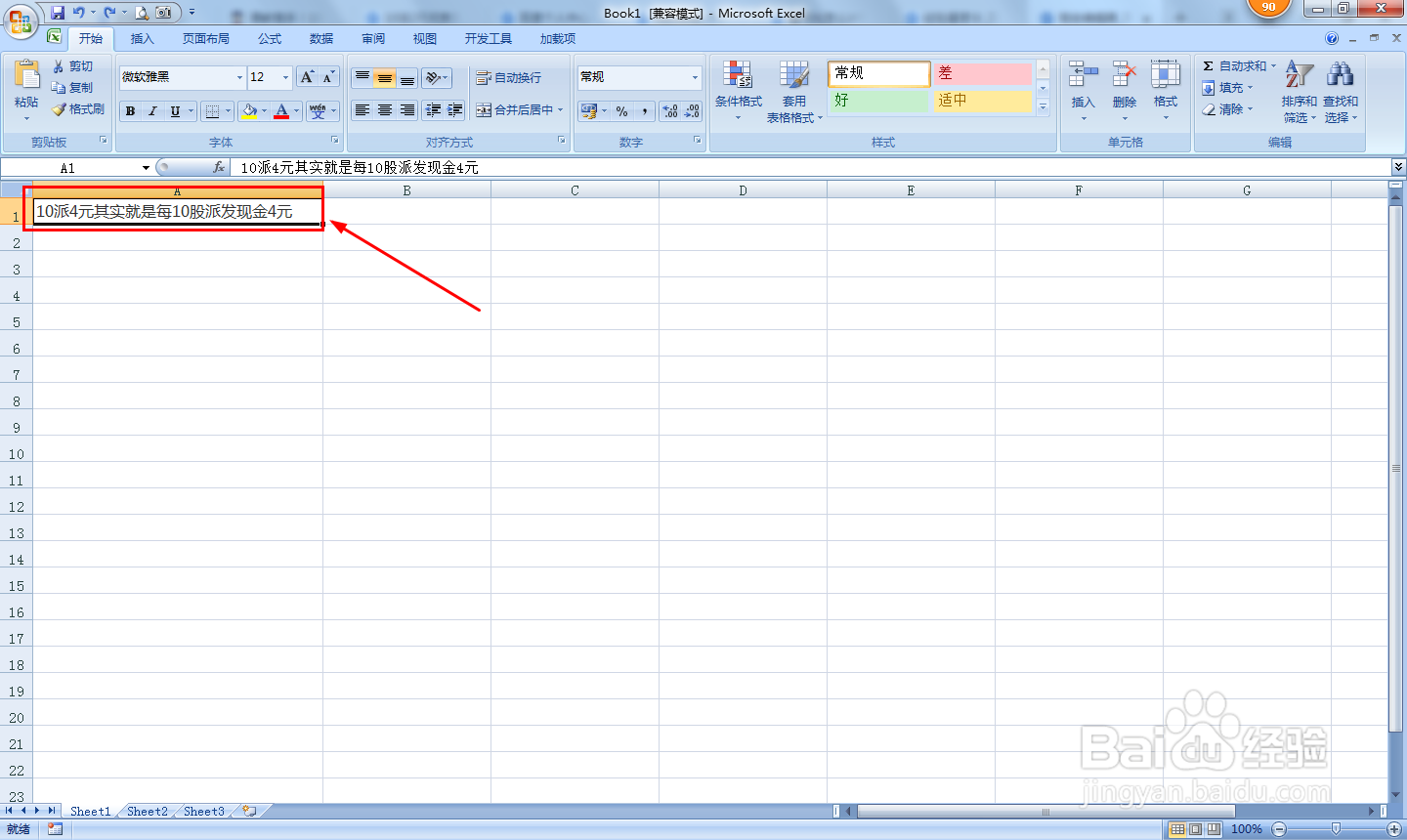
Task: Toggle top vertical alignment
Action: pos(362,78)
